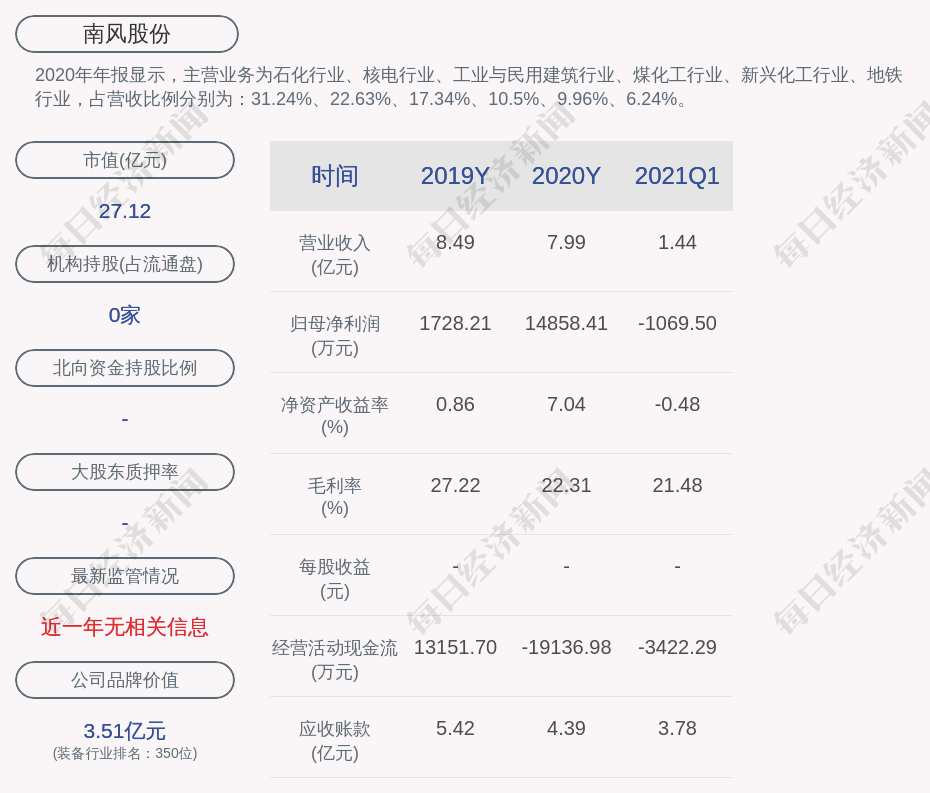Screen dimensions: 930x793
Task: Click the 时间 table header
Action: pyautogui.click(x=335, y=176)
